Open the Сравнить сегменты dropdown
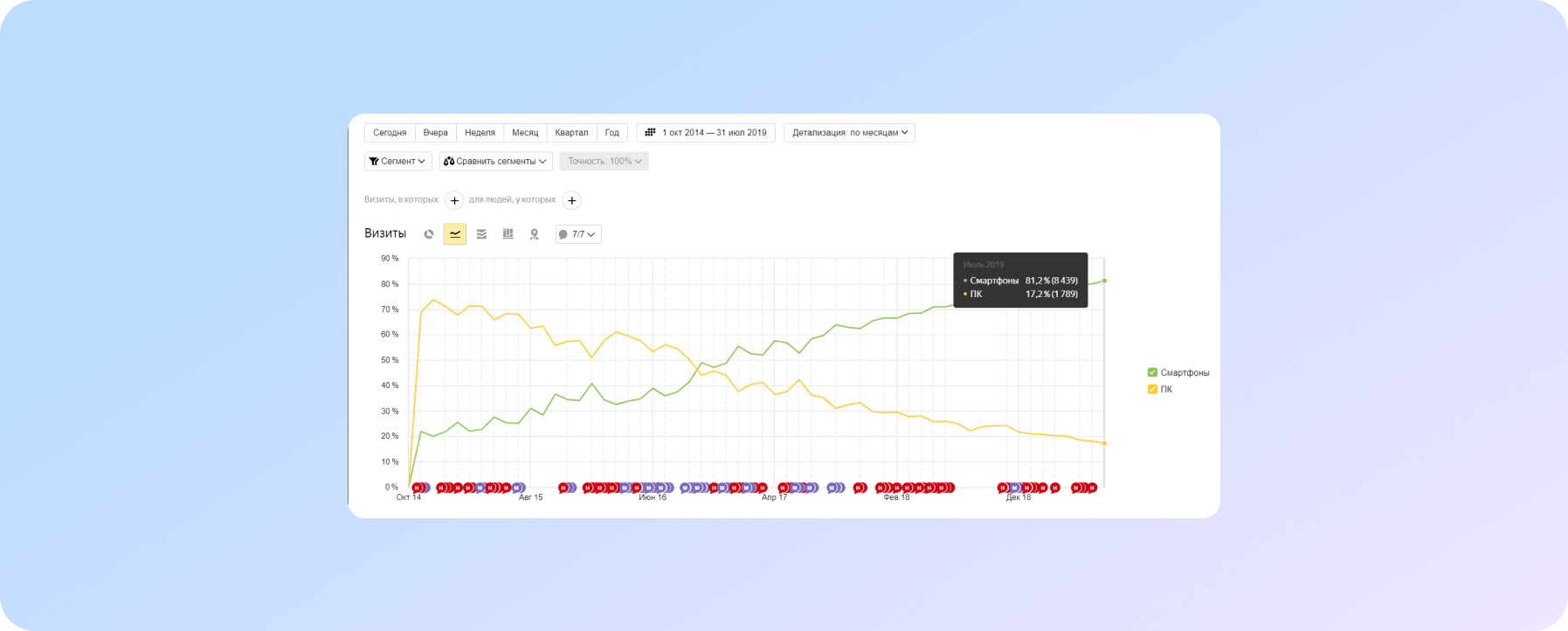Viewport: 1568px width, 631px height. 496,161
